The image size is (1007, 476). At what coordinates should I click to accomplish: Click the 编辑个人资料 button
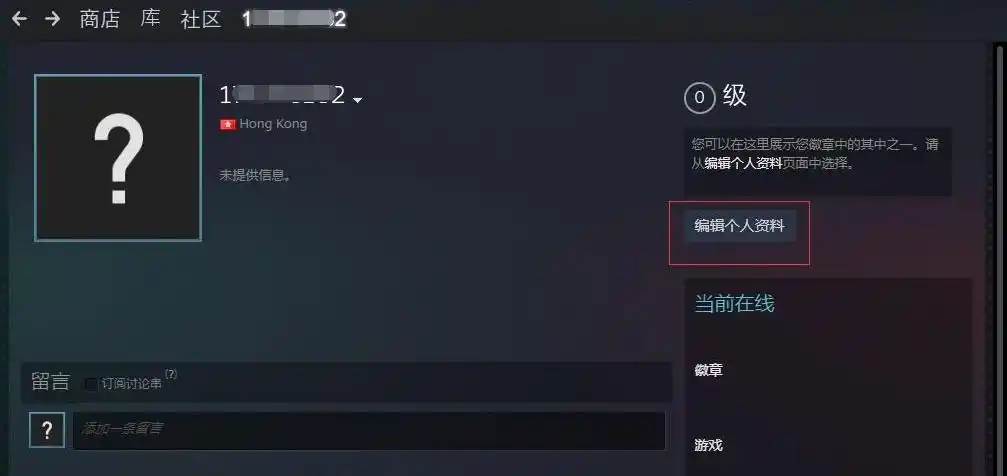tap(740, 226)
